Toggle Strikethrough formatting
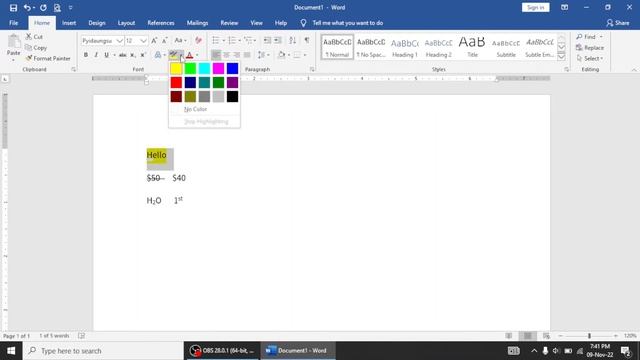640x360 pixels. click(x=122, y=55)
